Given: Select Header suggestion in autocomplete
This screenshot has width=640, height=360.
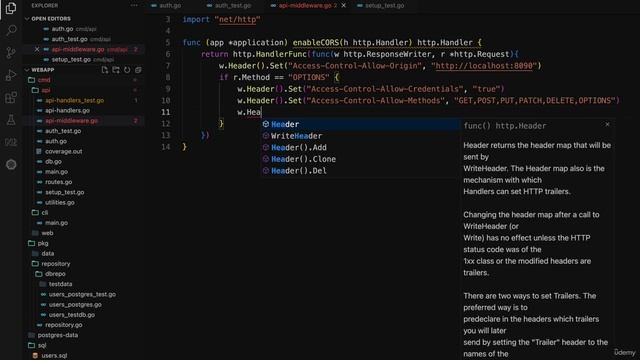Looking at the screenshot, I should point(360,124).
